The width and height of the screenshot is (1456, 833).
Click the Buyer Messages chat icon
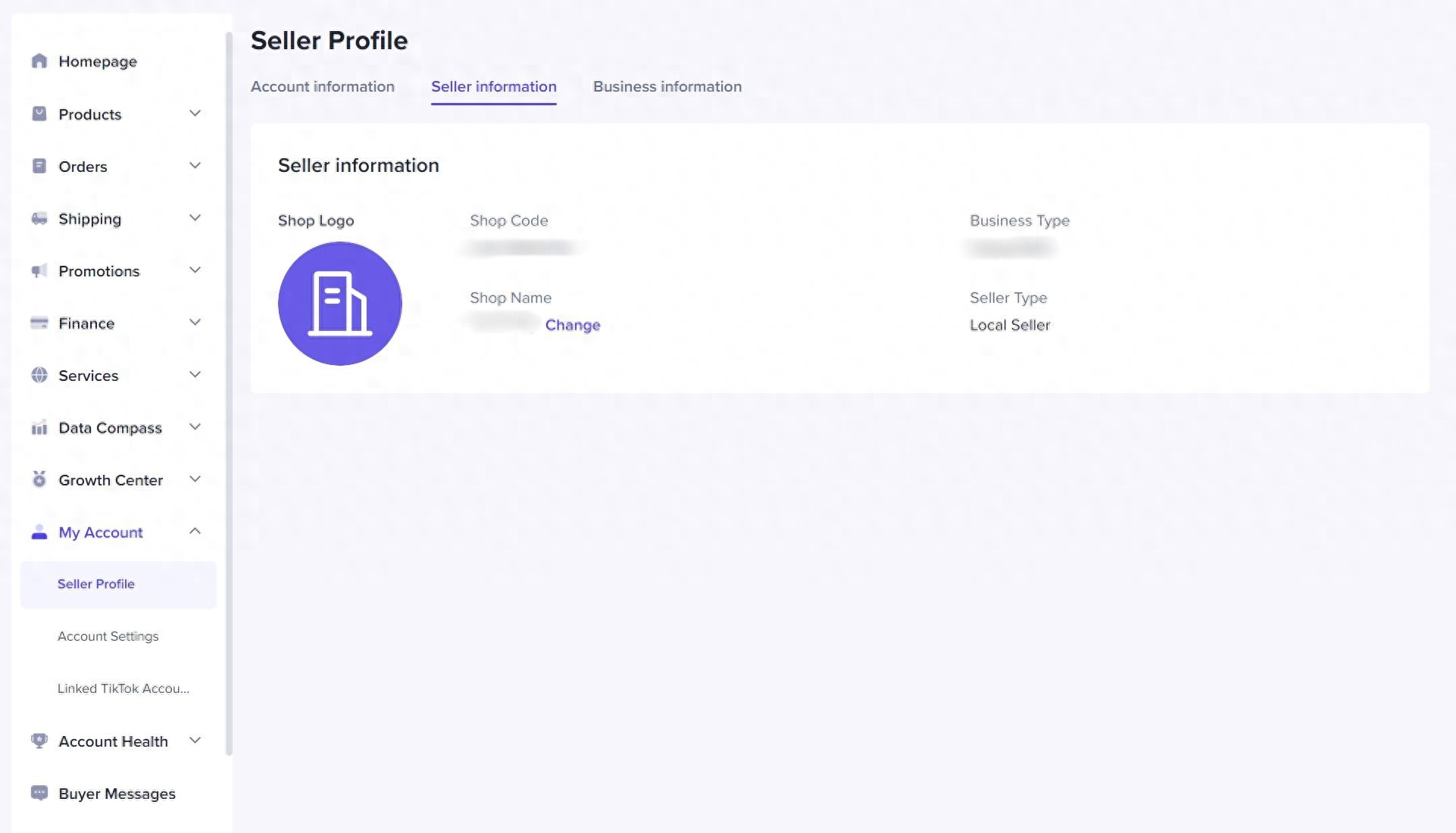coord(39,793)
